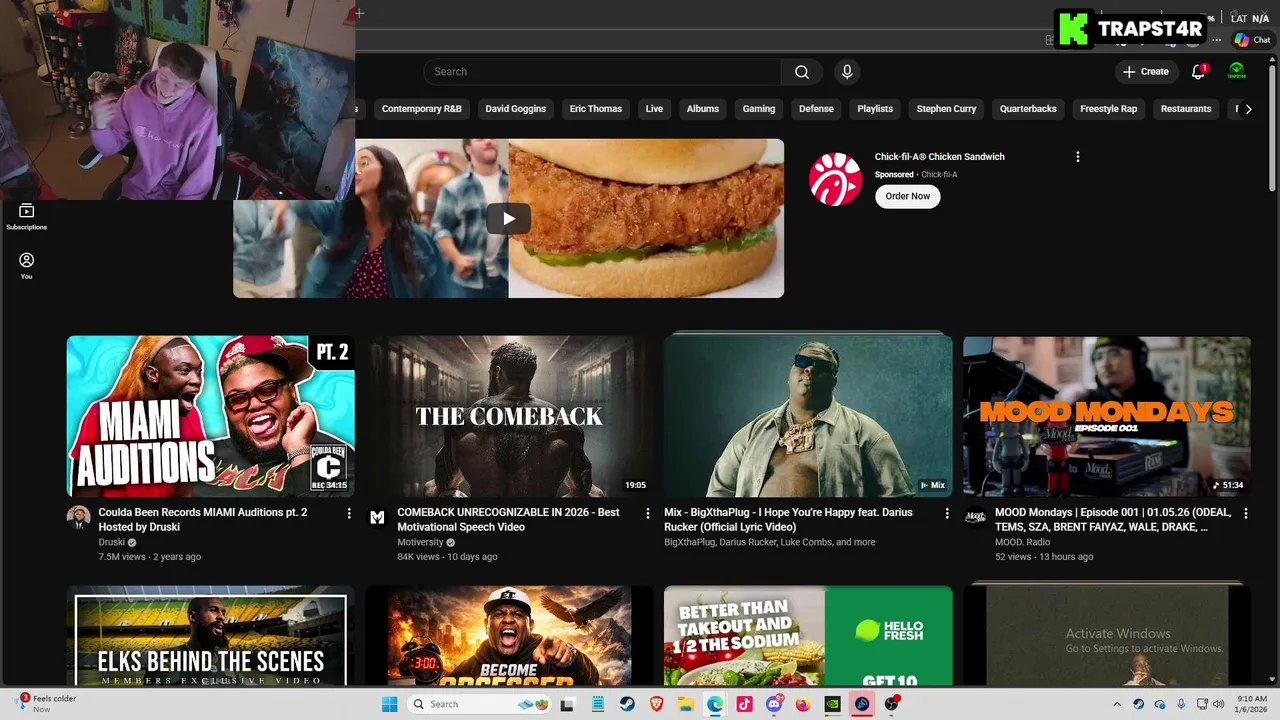The height and width of the screenshot is (720, 1280).
Task: Select the Defense chip
Action: pyautogui.click(x=816, y=109)
